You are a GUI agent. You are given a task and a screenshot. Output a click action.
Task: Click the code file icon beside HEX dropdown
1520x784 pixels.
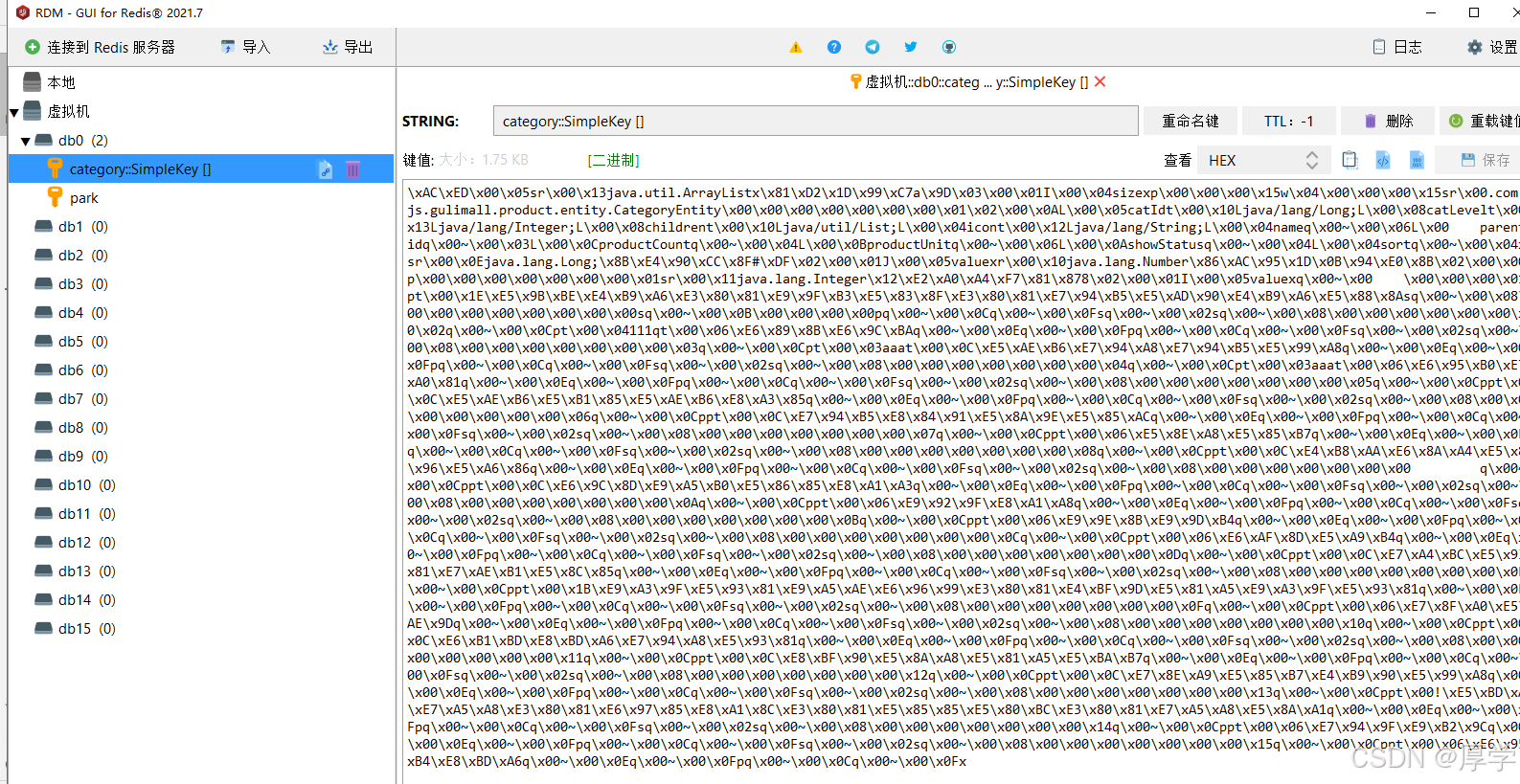click(x=1383, y=161)
